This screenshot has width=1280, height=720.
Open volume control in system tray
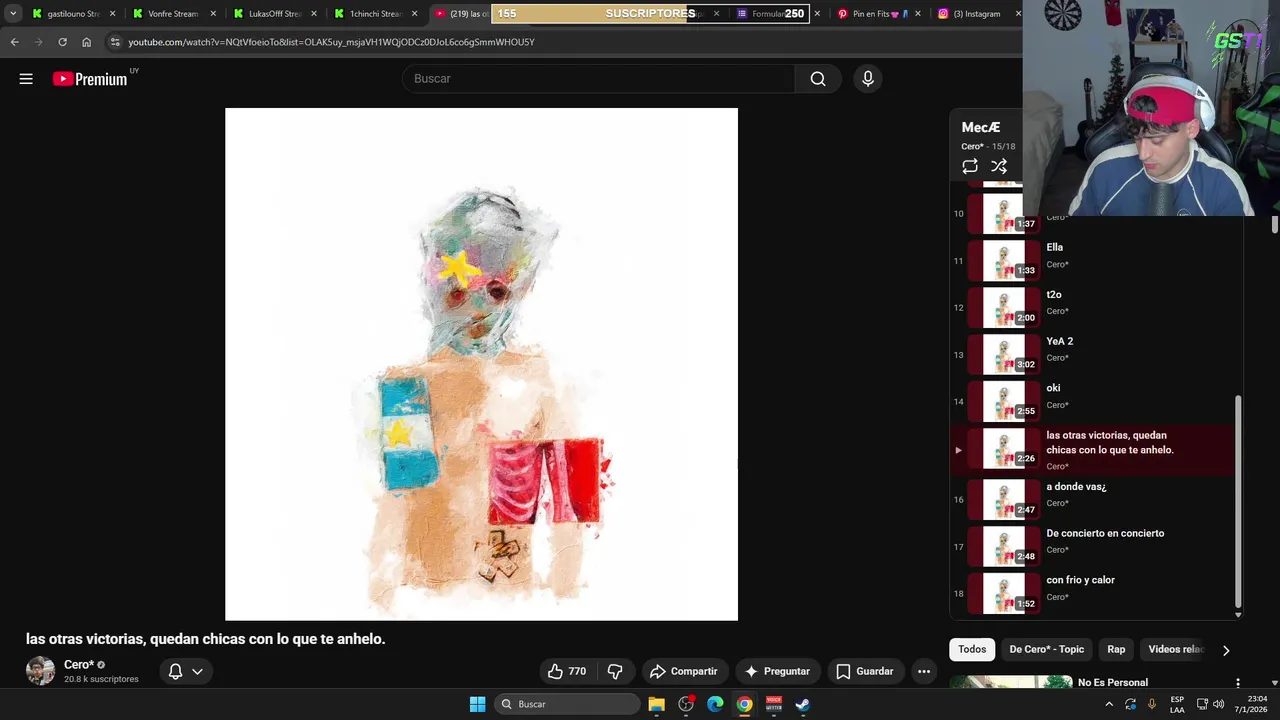pos(1218,704)
